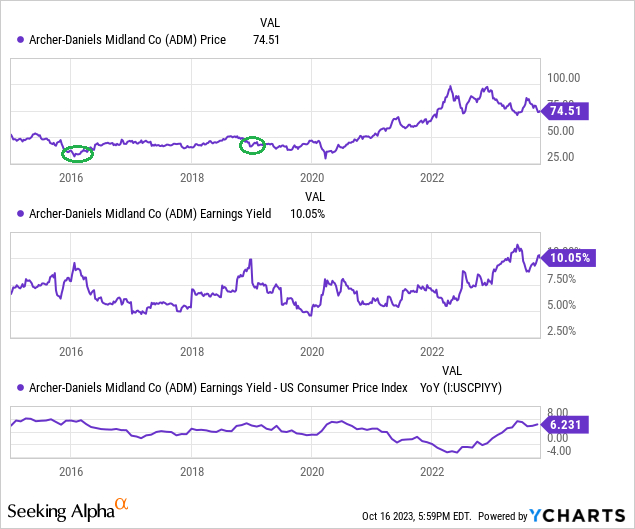Viewport: 635px width, 529px height.
Task: Click the Archer-Daniels Midland Co (ADM) Price label
Action: click(128, 40)
